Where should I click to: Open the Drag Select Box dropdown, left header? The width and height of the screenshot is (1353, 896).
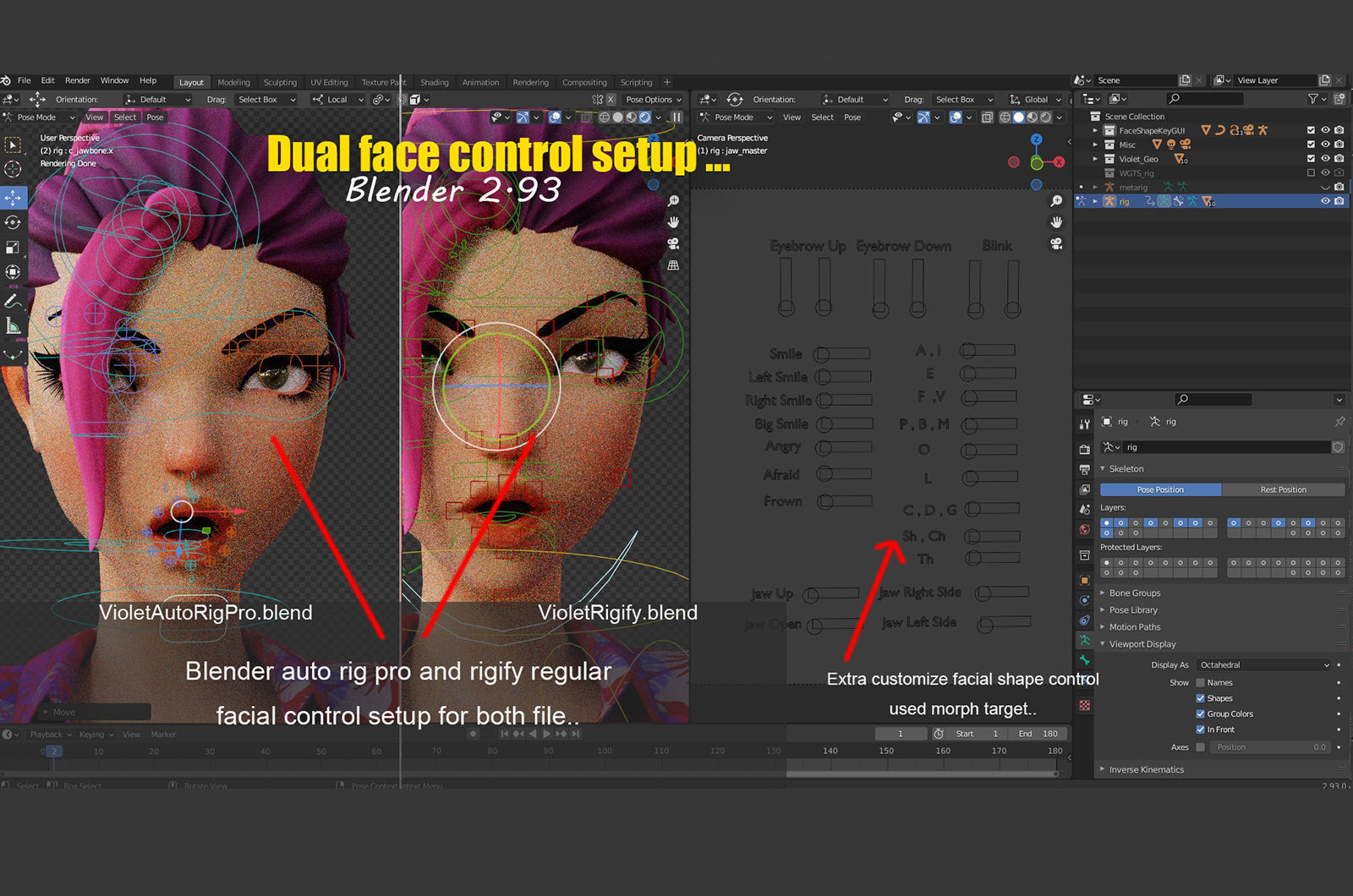pyautogui.click(x=266, y=100)
